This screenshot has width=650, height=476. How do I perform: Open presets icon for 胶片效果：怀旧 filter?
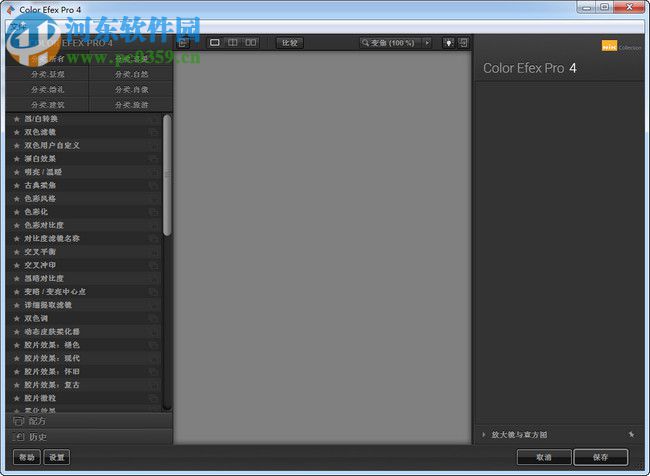coord(154,372)
